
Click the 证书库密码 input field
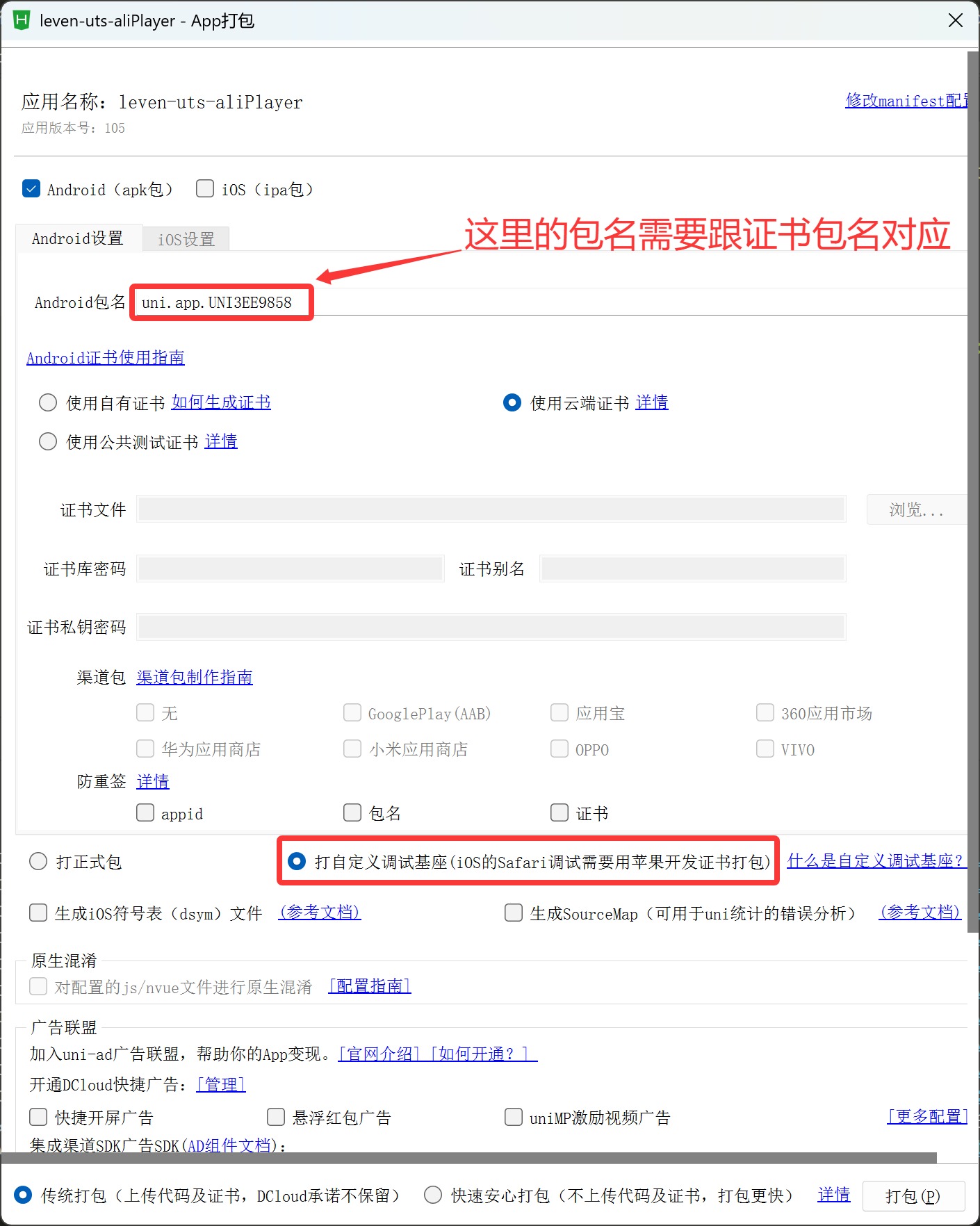point(291,569)
